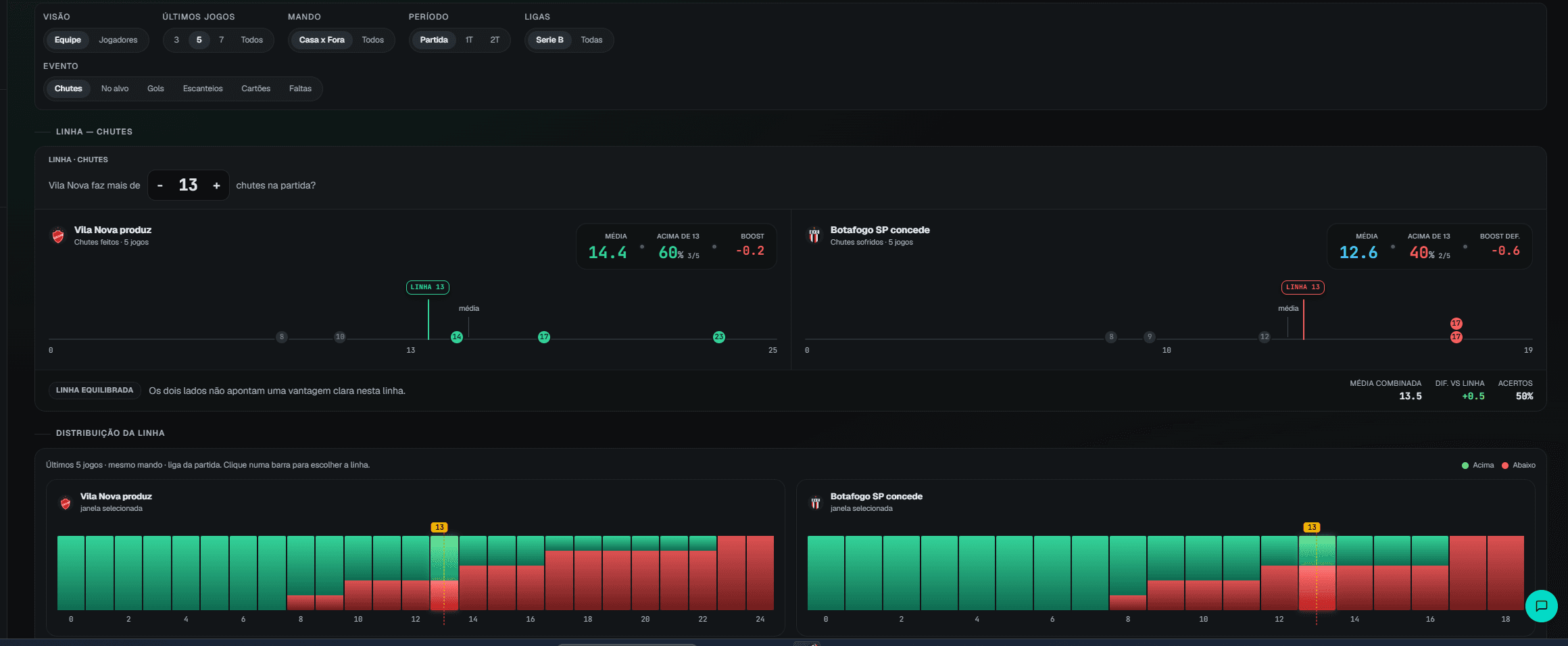Viewport: 1568px width, 646px height.
Task: Click Botafogo SP média value 12.6
Action: coord(1358,253)
